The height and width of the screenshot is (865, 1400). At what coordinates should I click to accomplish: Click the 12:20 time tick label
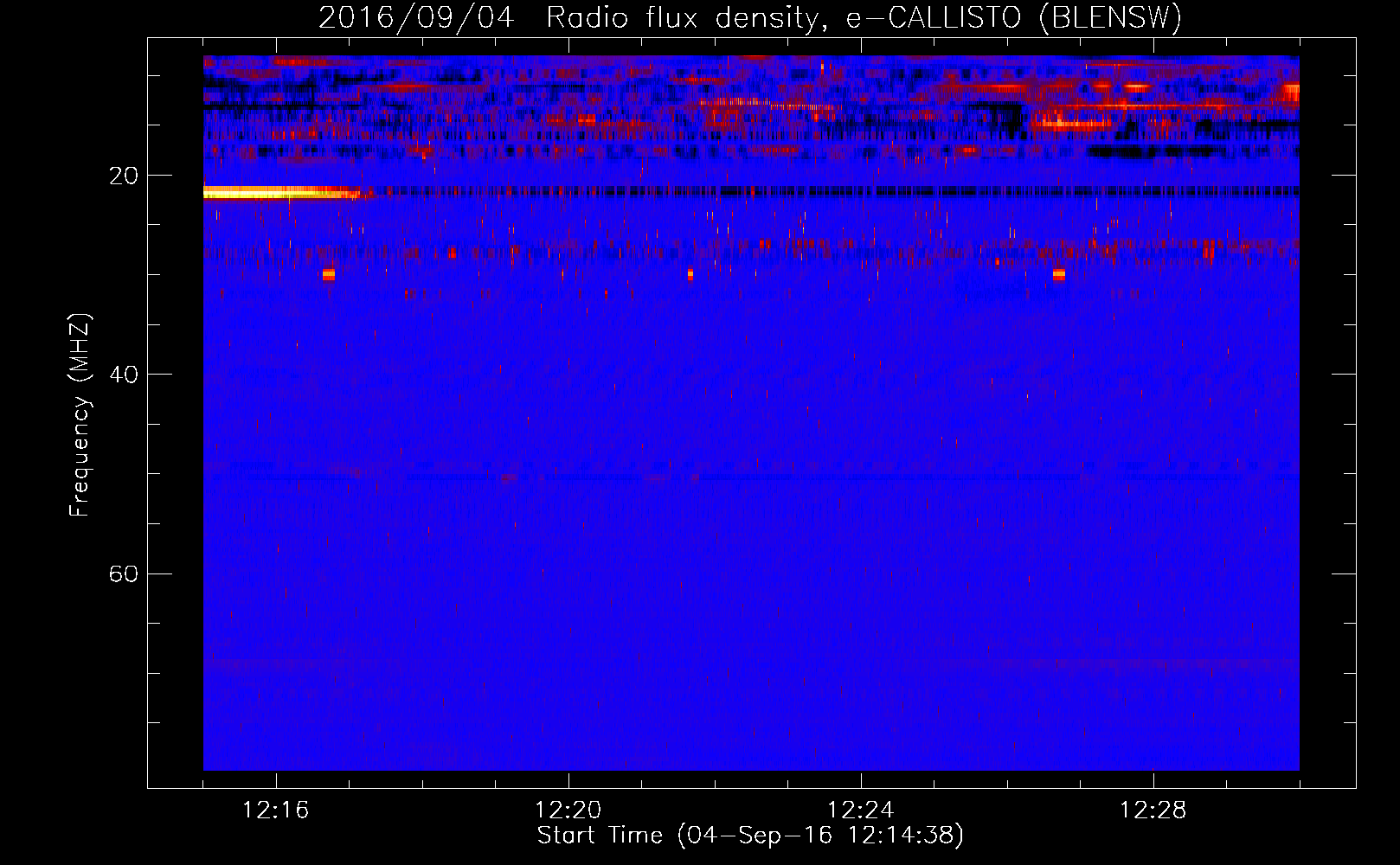click(x=568, y=811)
